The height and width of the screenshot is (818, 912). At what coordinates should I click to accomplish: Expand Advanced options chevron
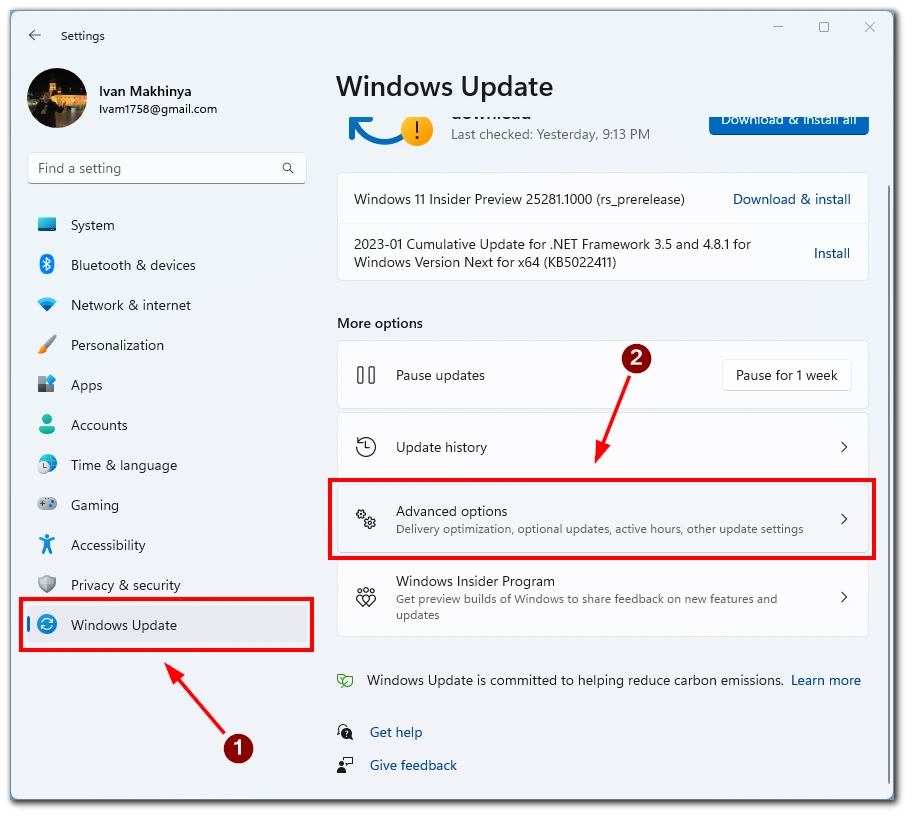pos(844,519)
